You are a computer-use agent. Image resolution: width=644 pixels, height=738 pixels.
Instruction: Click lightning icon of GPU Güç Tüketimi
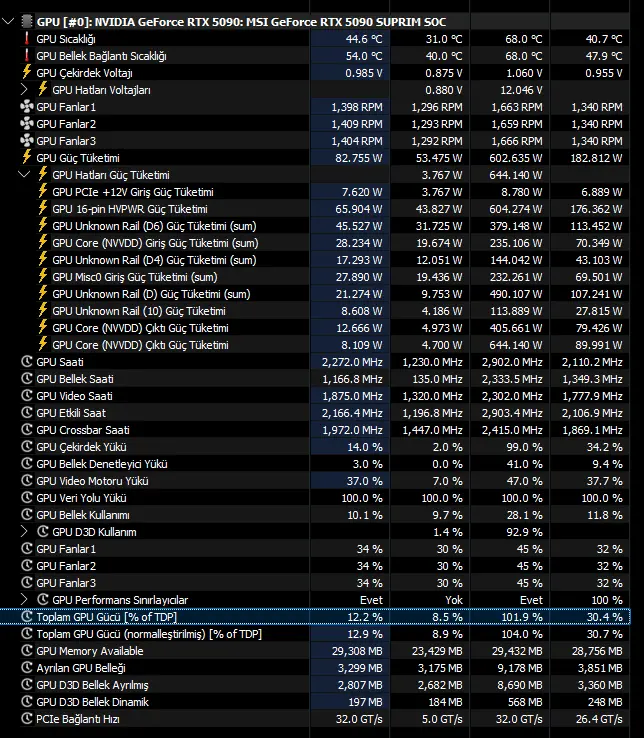[26, 157]
